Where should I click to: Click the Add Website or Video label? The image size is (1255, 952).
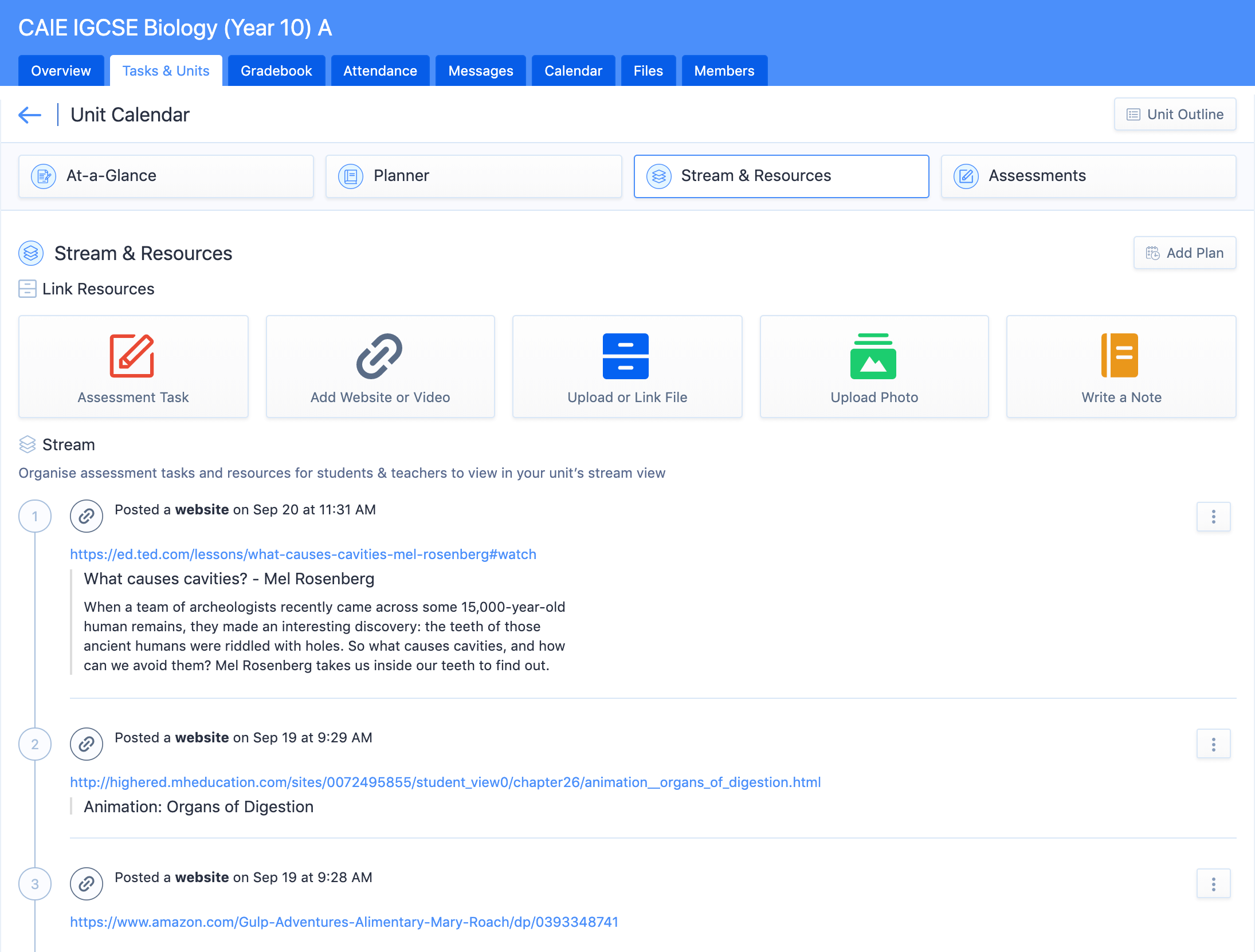pos(381,398)
